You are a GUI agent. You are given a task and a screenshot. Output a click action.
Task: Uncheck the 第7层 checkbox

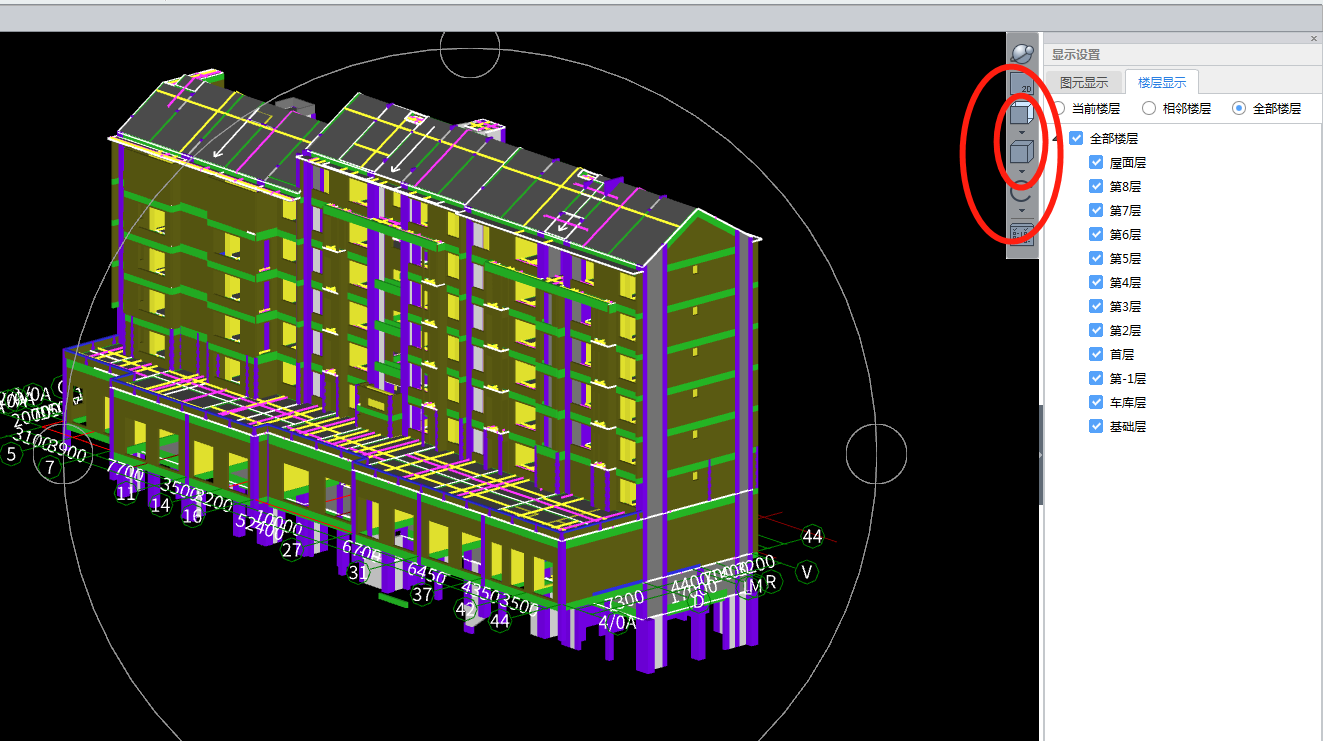[1096, 210]
